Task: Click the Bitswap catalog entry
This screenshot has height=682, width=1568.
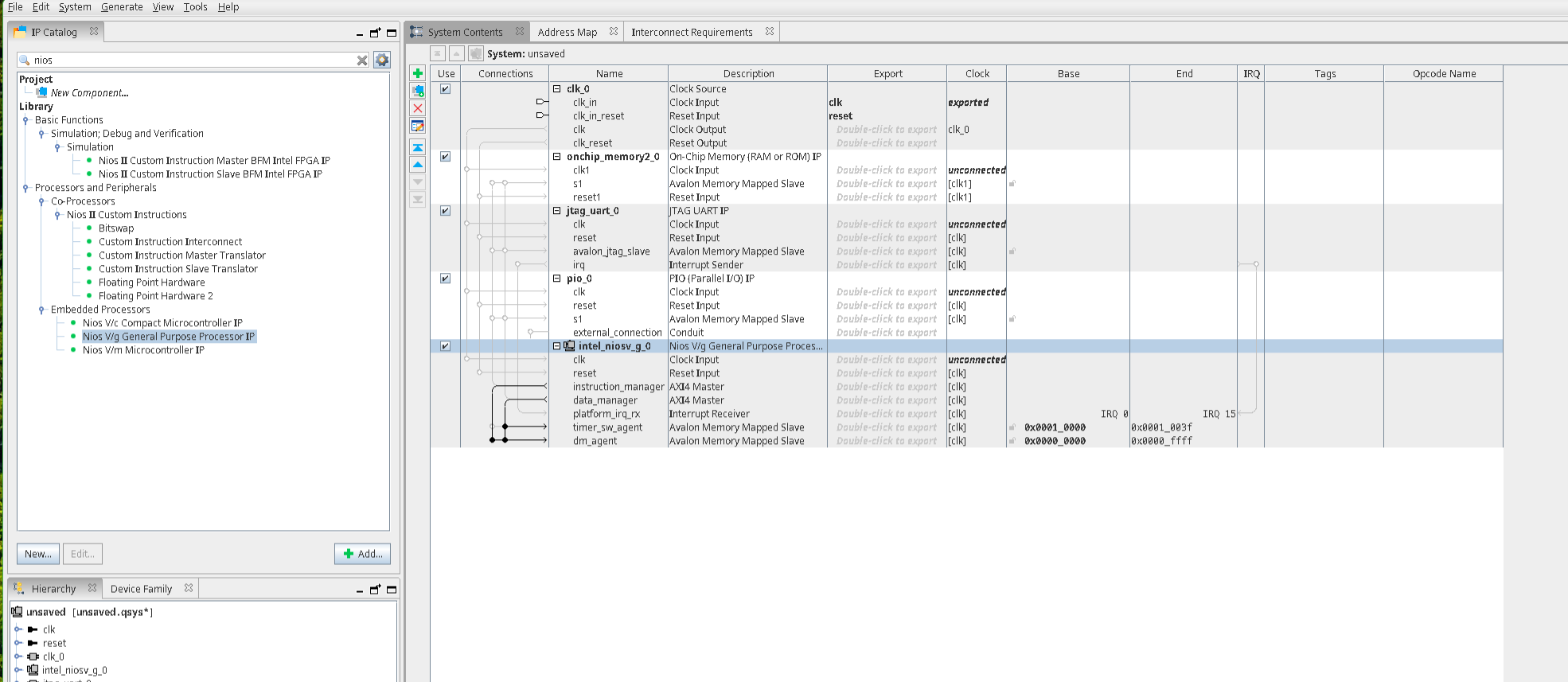Action: click(x=116, y=228)
